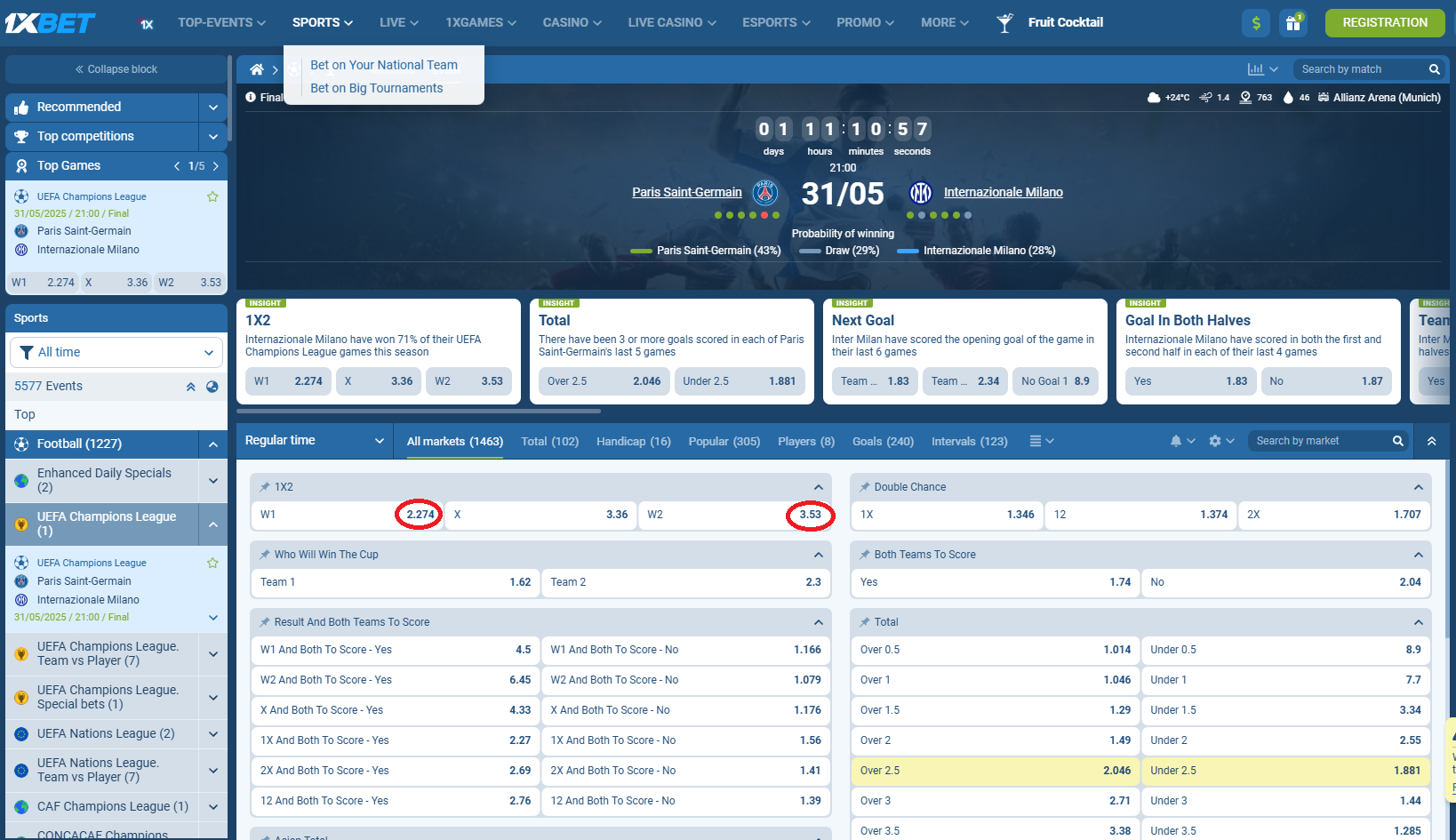The image size is (1456, 840).
Task: Select Double Chance 1X at 1.346
Action: (948, 515)
